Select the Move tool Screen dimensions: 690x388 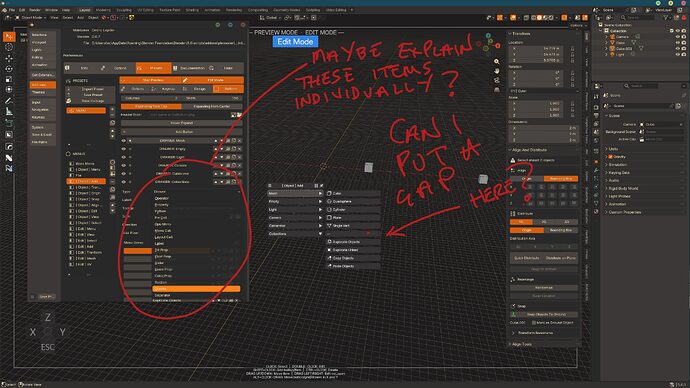pos(9,58)
